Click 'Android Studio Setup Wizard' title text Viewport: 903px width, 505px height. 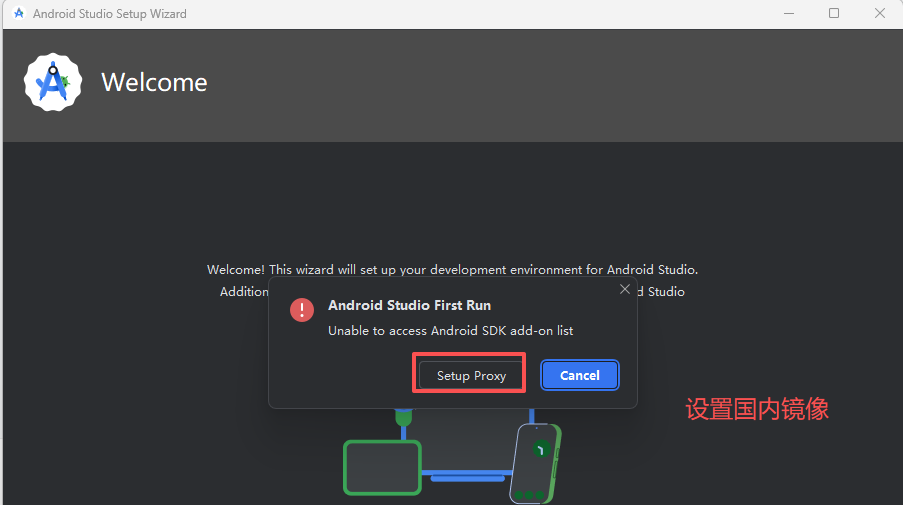[x=109, y=14]
